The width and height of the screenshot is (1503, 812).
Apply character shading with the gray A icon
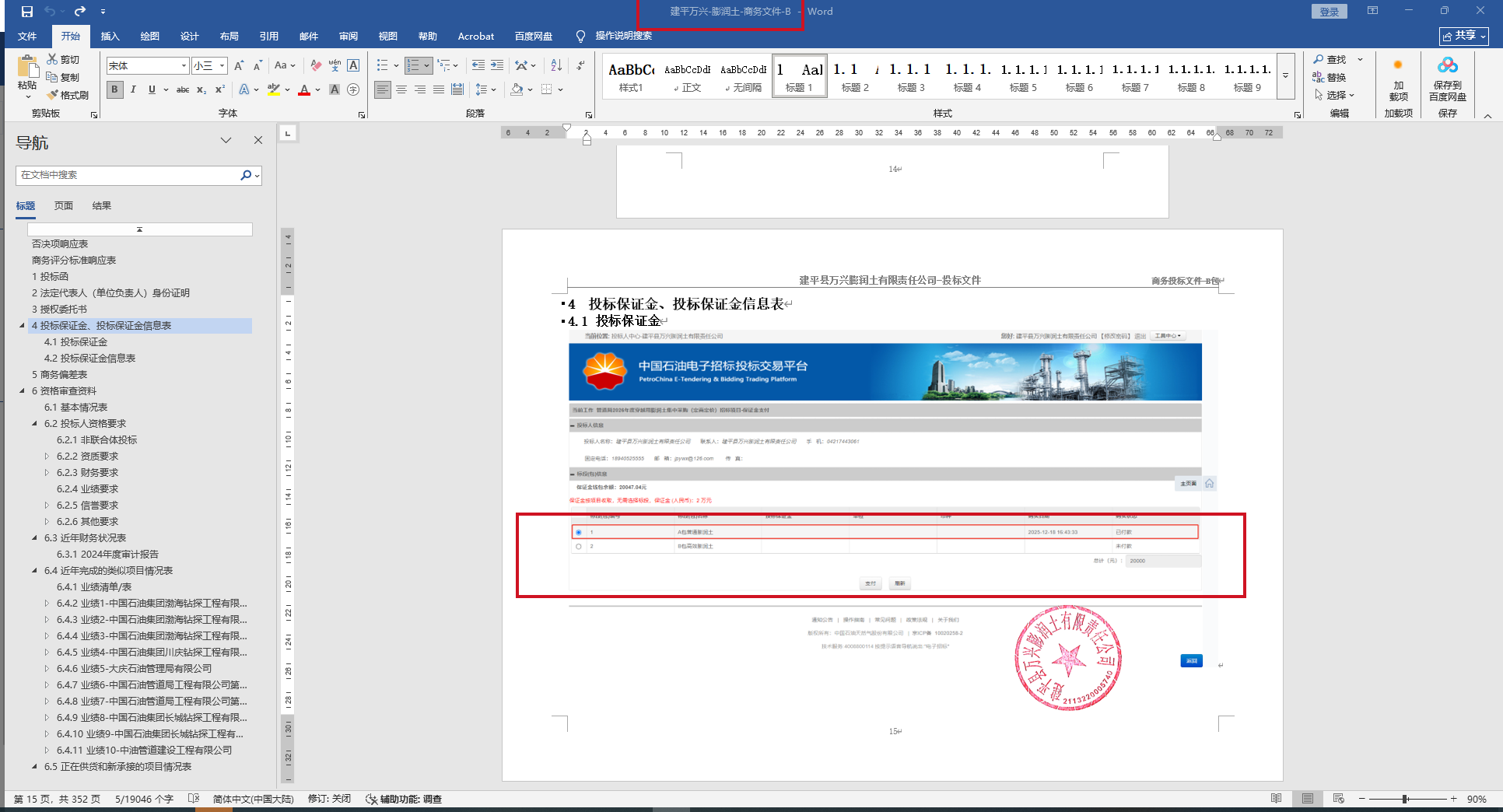[x=335, y=89]
